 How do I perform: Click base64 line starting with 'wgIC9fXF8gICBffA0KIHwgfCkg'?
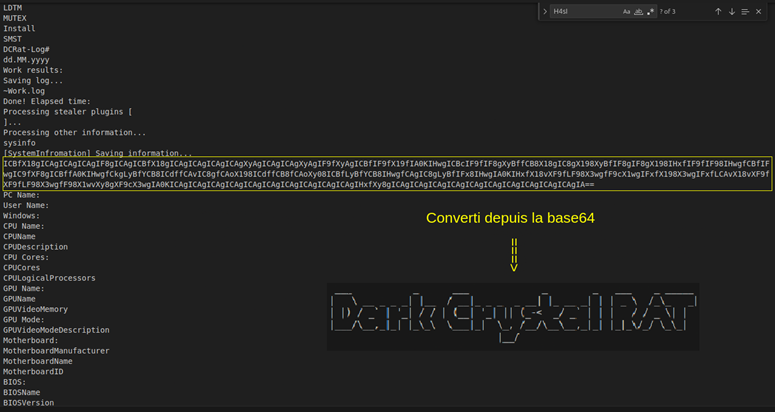pyautogui.click(x=387, y=173)
